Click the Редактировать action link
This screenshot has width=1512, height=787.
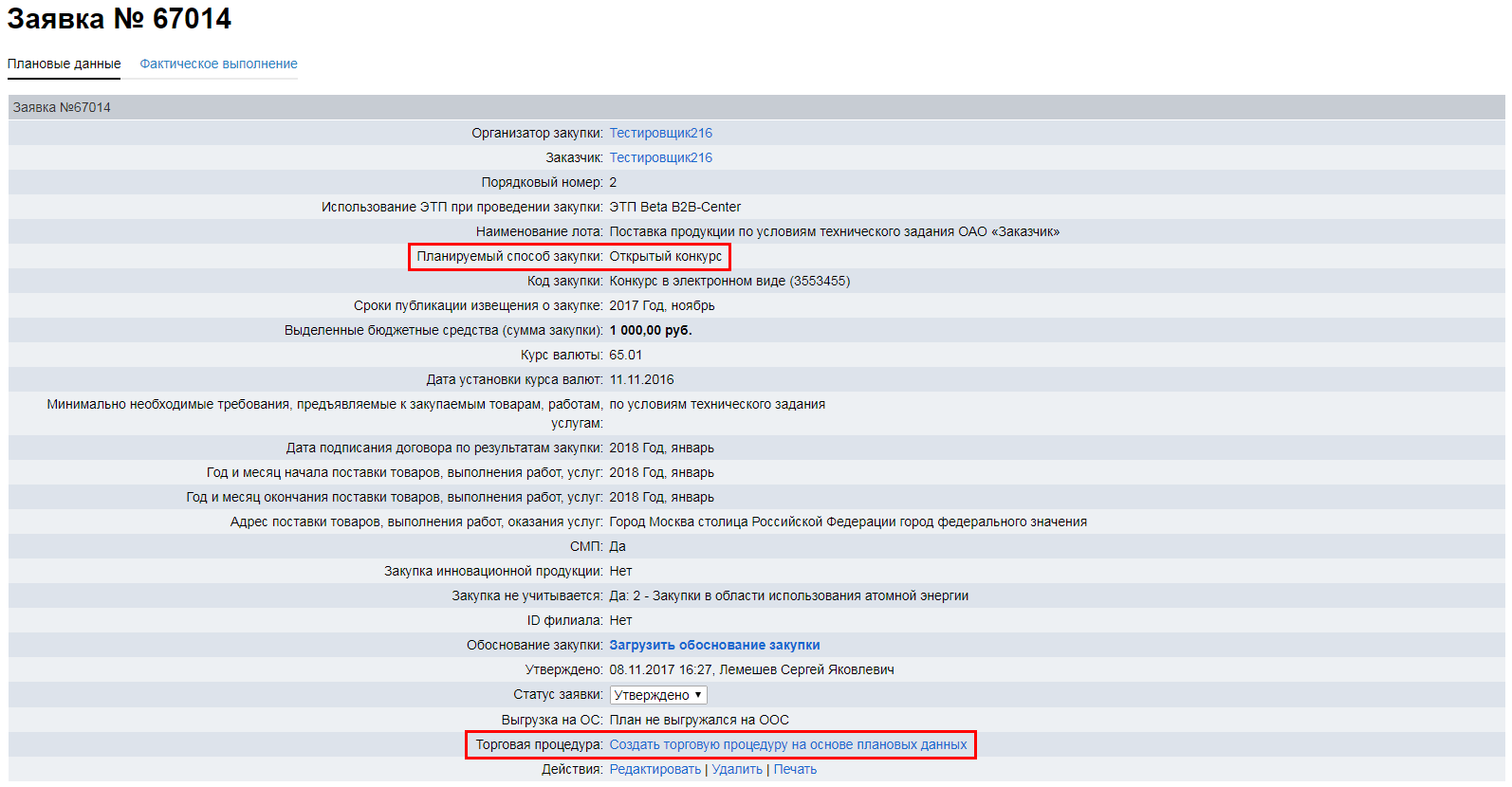(655, 769)
